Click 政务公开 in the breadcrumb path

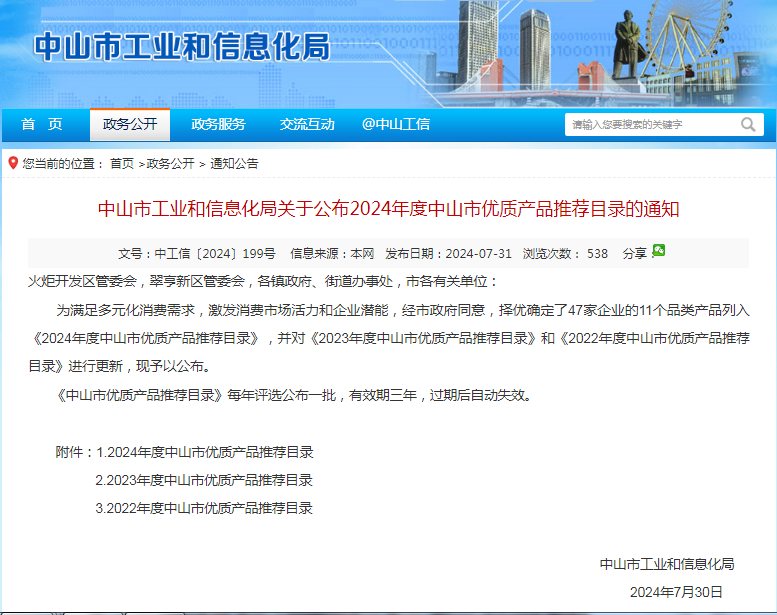(170, 164)
